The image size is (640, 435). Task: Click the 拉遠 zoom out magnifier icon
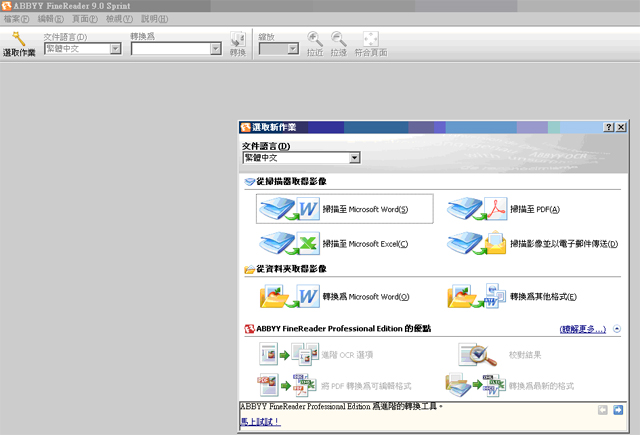(x=338, y=39)
